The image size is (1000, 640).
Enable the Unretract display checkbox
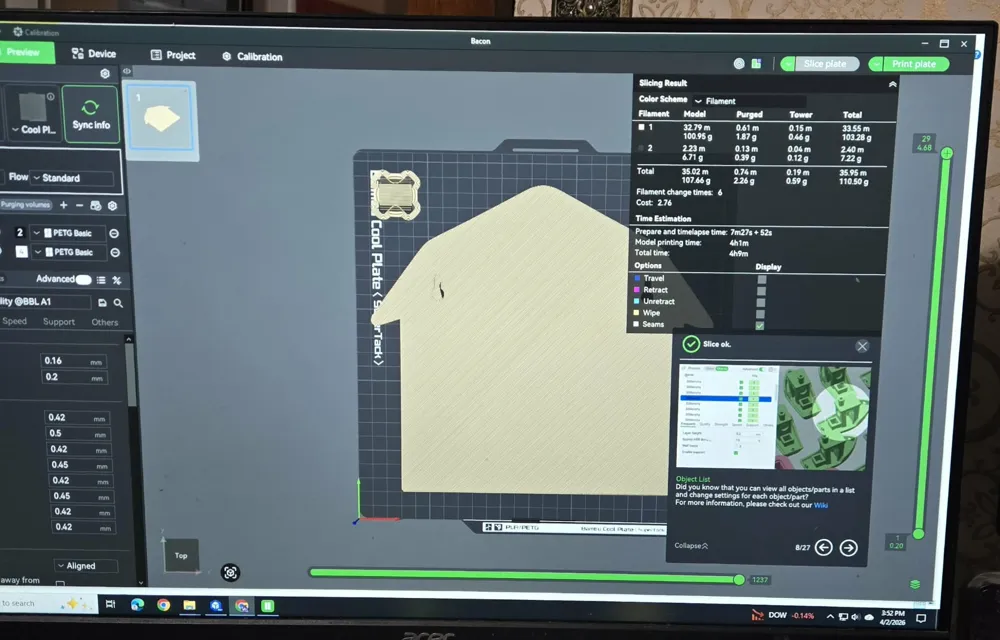(x=761, y=302)
